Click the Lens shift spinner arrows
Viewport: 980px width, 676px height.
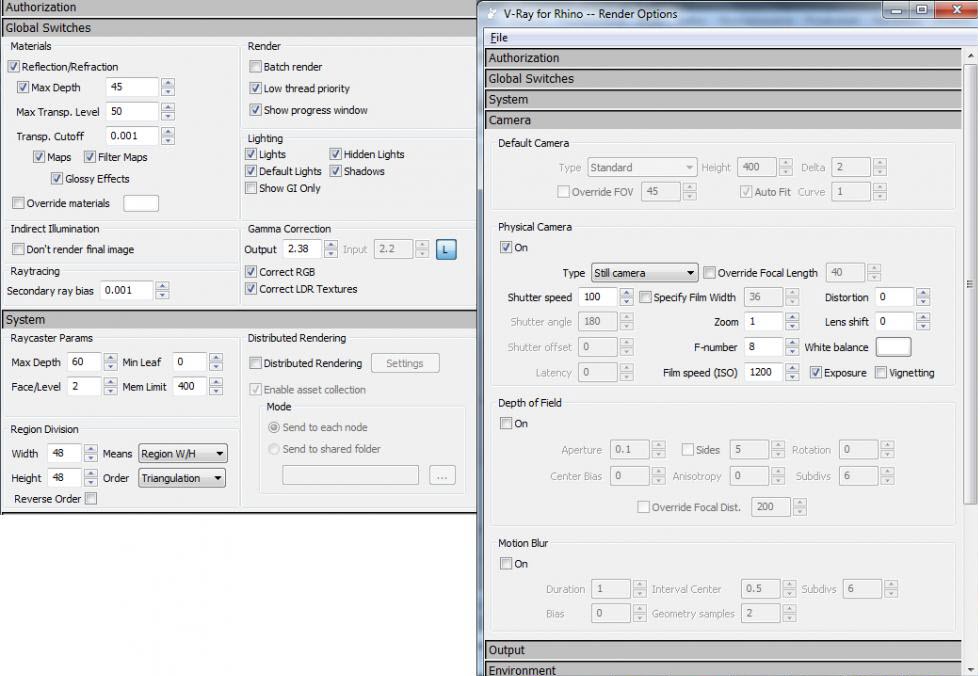[923, 322]
